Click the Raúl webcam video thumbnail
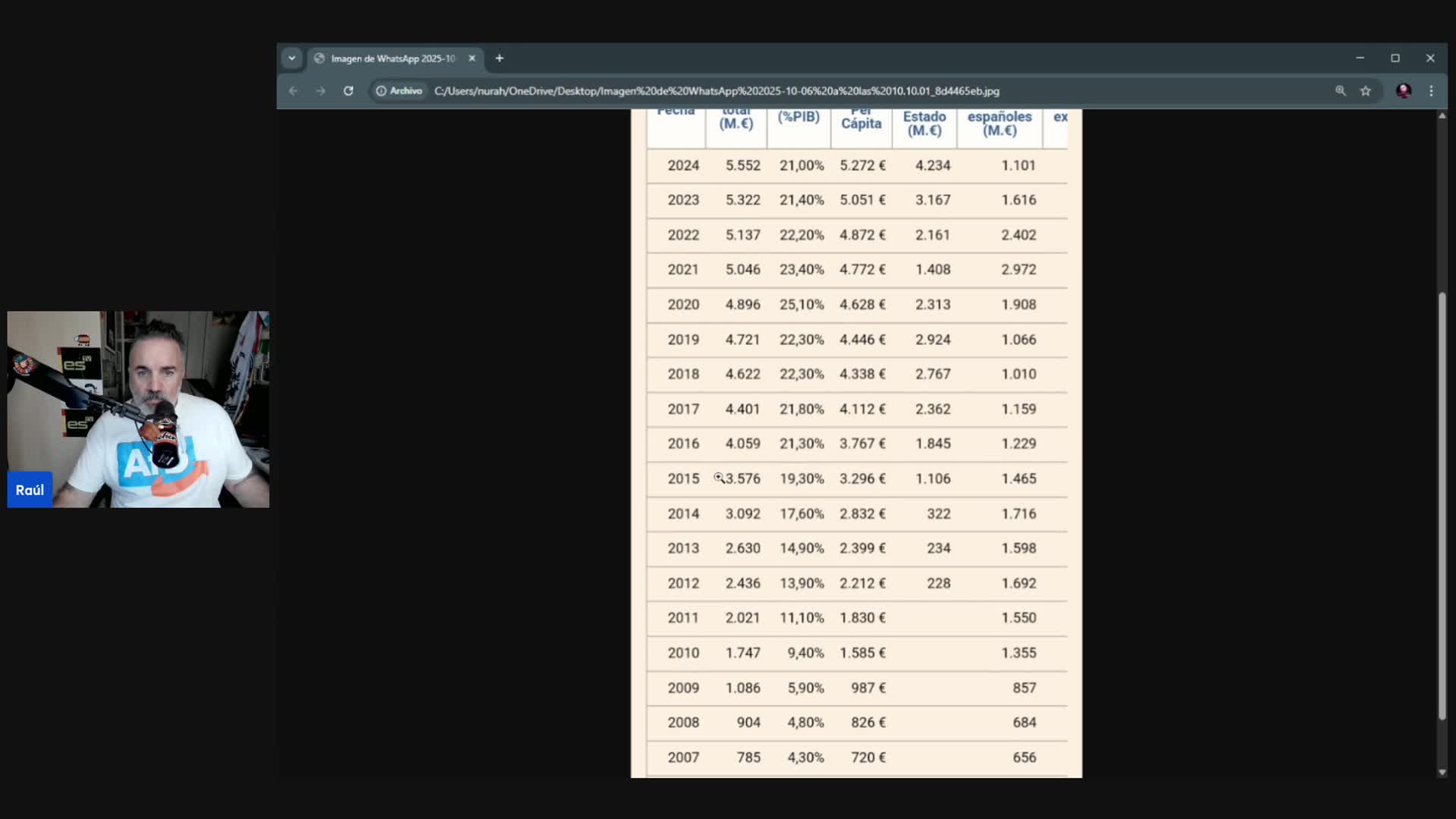This screenshot has height=819, width=1456. tap(138, 409)
